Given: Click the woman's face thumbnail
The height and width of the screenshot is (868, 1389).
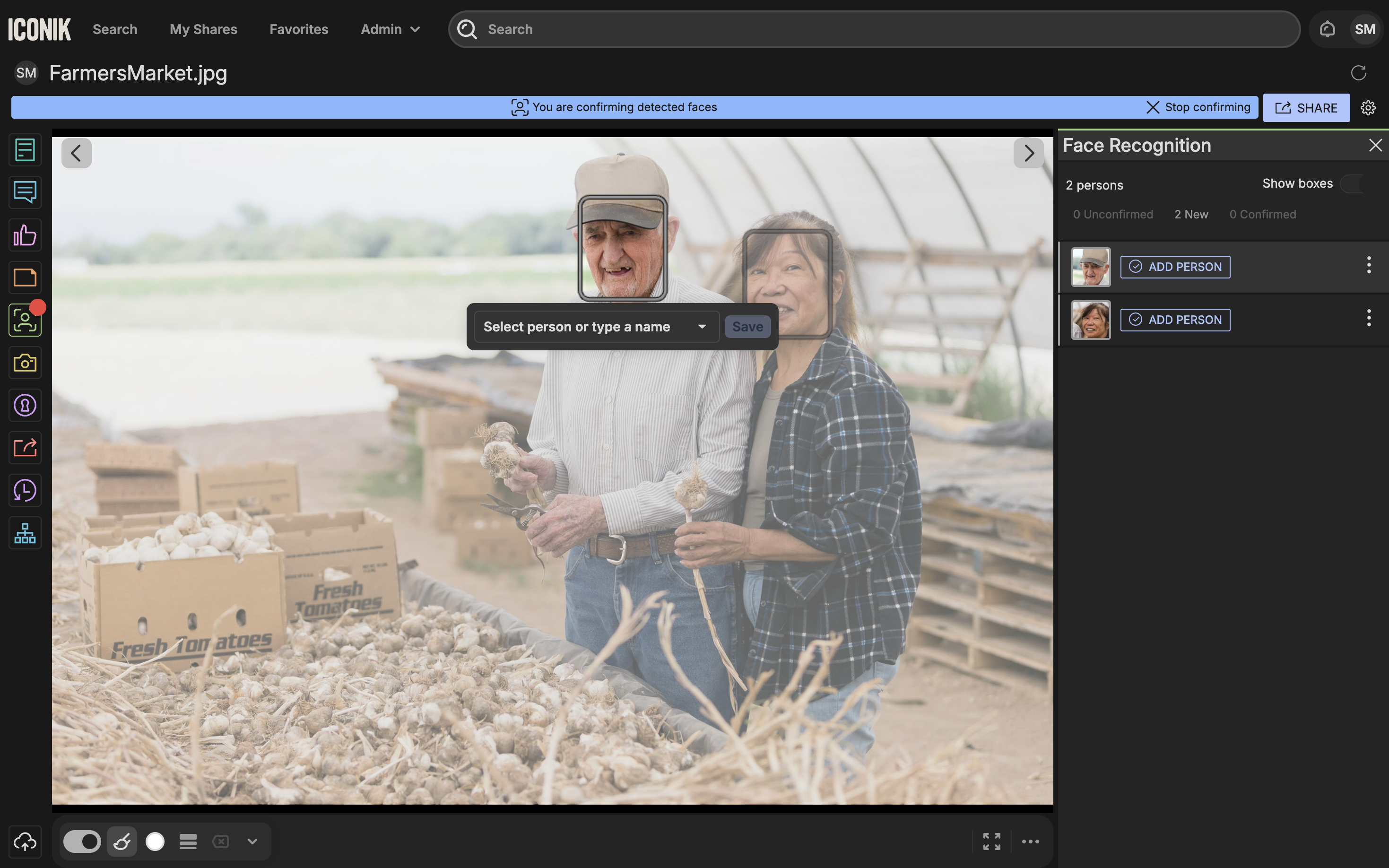Looking at the screenshot, I should 1091,320.
